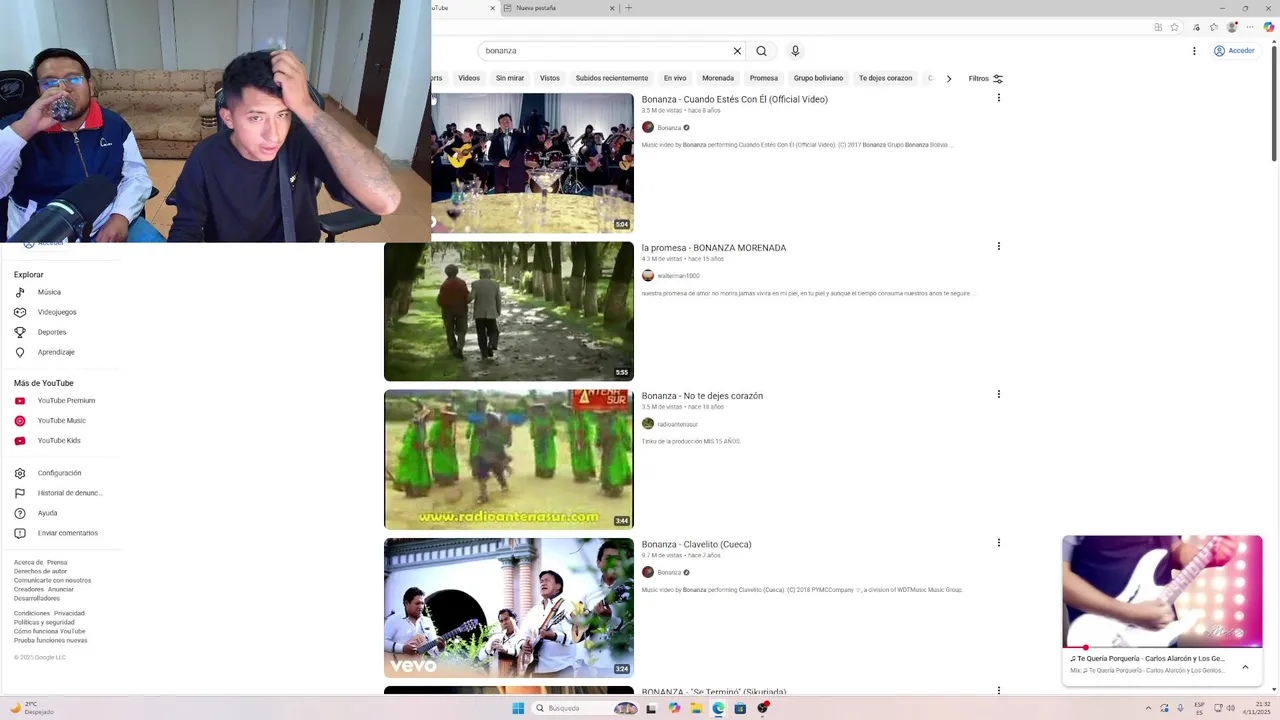1280x720 pixels.
Task: Open radioantenasur channel avatar
Action: 648,424
